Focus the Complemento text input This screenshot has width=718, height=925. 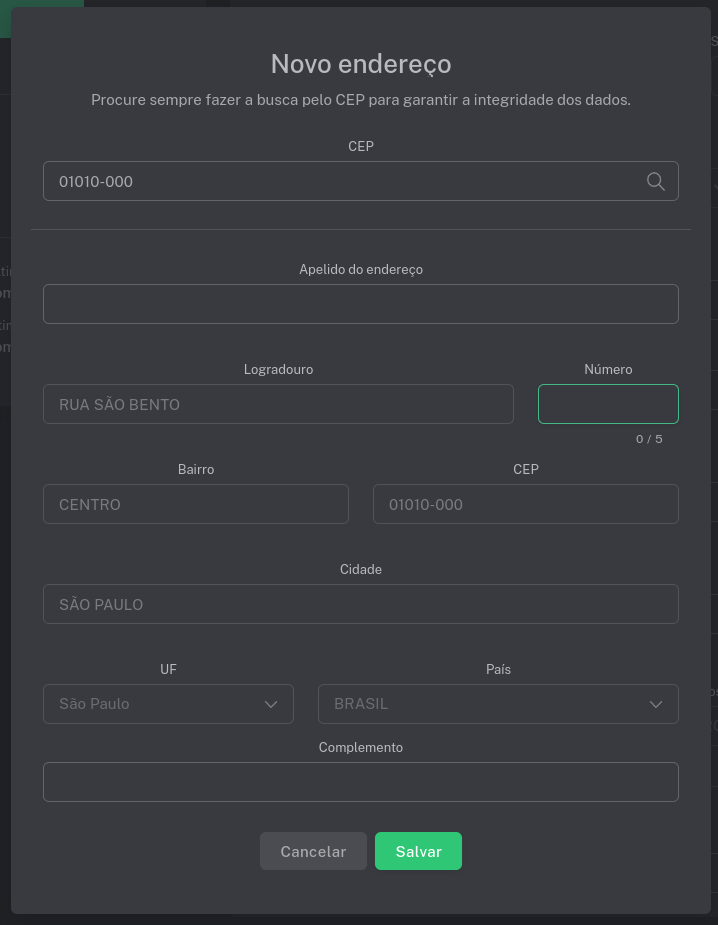pos(360,782)
